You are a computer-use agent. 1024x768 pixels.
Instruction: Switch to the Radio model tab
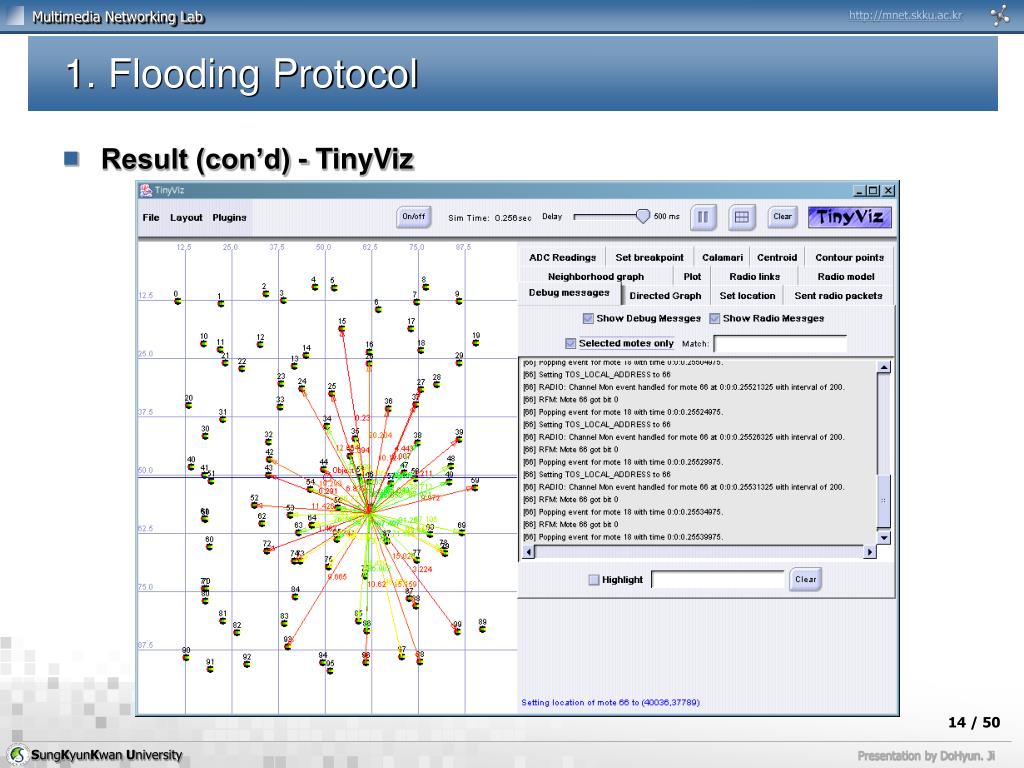click(x=846, y=276)
